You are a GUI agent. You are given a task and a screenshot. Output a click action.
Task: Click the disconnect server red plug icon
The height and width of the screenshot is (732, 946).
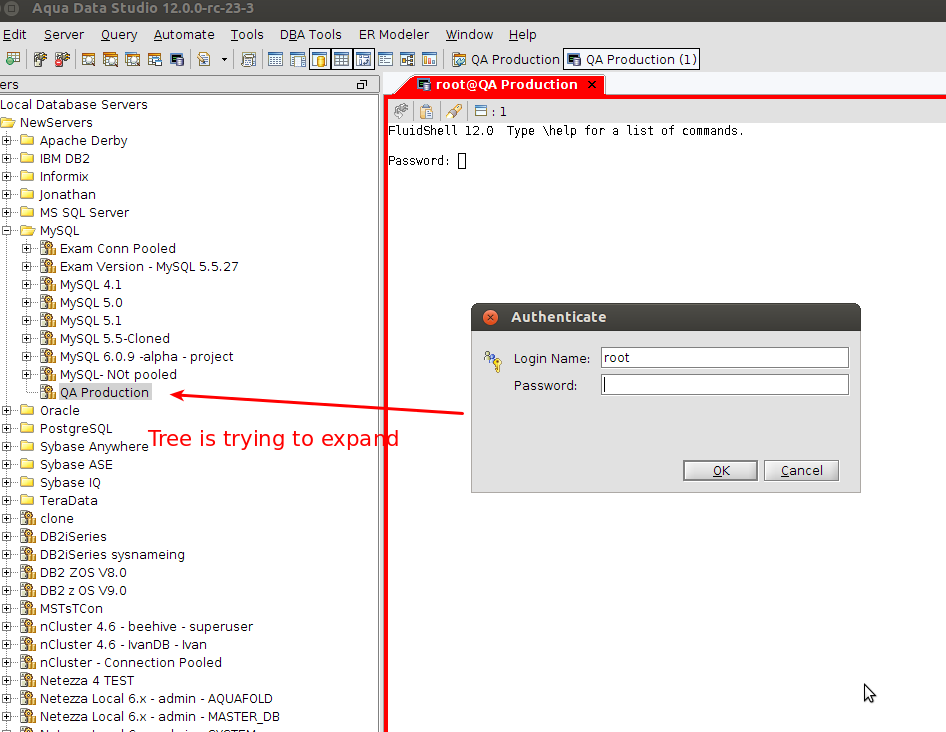coord(62,59)
